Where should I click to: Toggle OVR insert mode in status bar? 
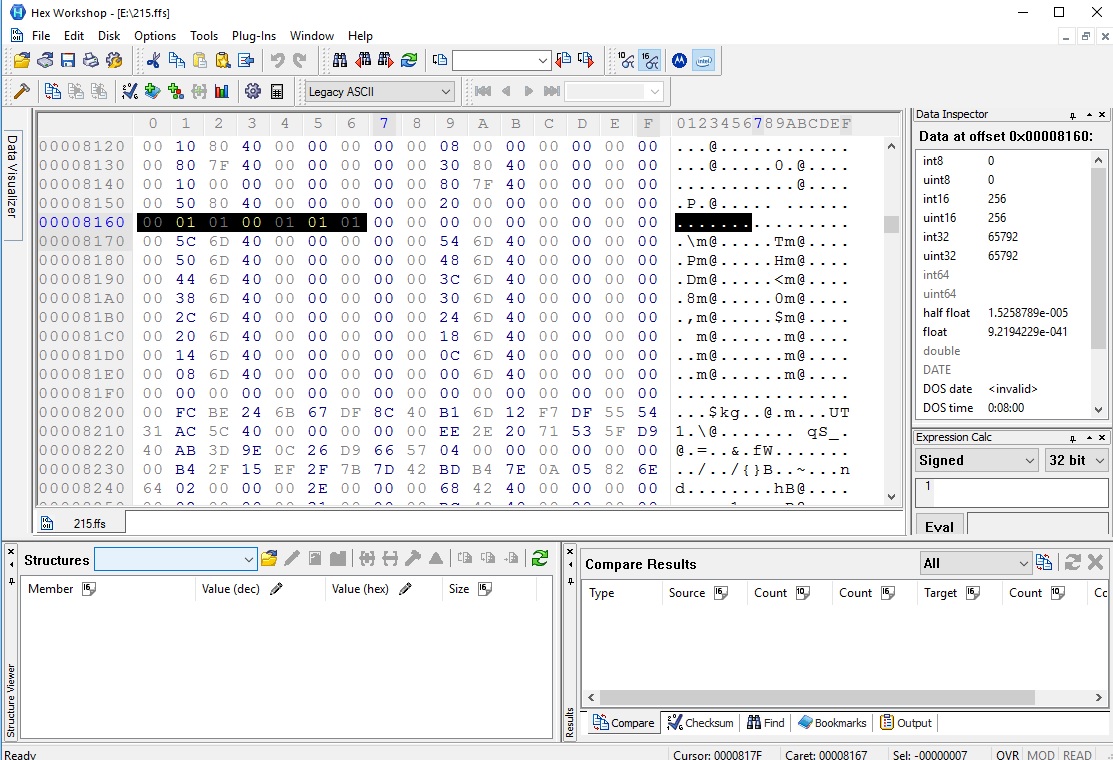(x=1007, y=754)
